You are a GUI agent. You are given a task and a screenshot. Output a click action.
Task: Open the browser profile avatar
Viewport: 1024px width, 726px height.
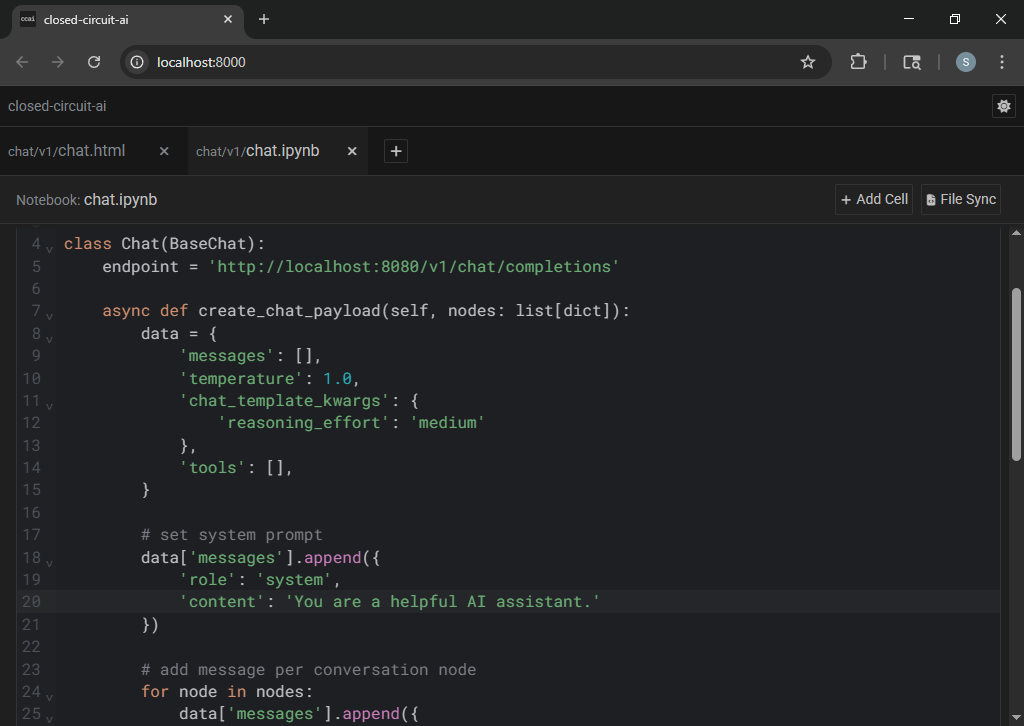point(965,62)
